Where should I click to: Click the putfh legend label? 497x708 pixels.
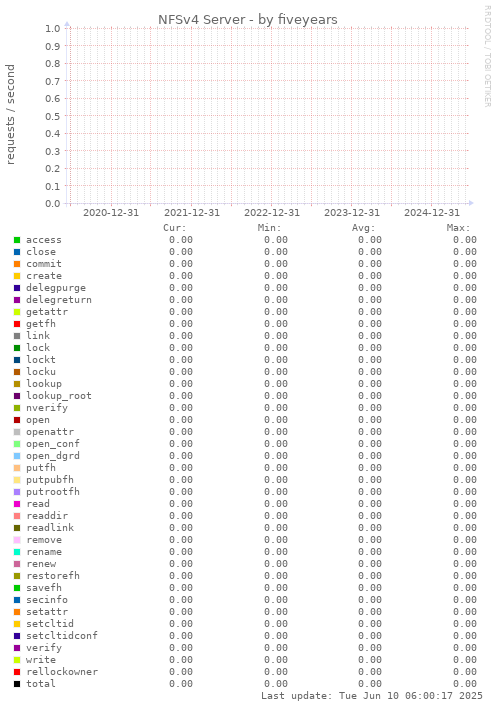pyautogui.click(x=41, y=468)
